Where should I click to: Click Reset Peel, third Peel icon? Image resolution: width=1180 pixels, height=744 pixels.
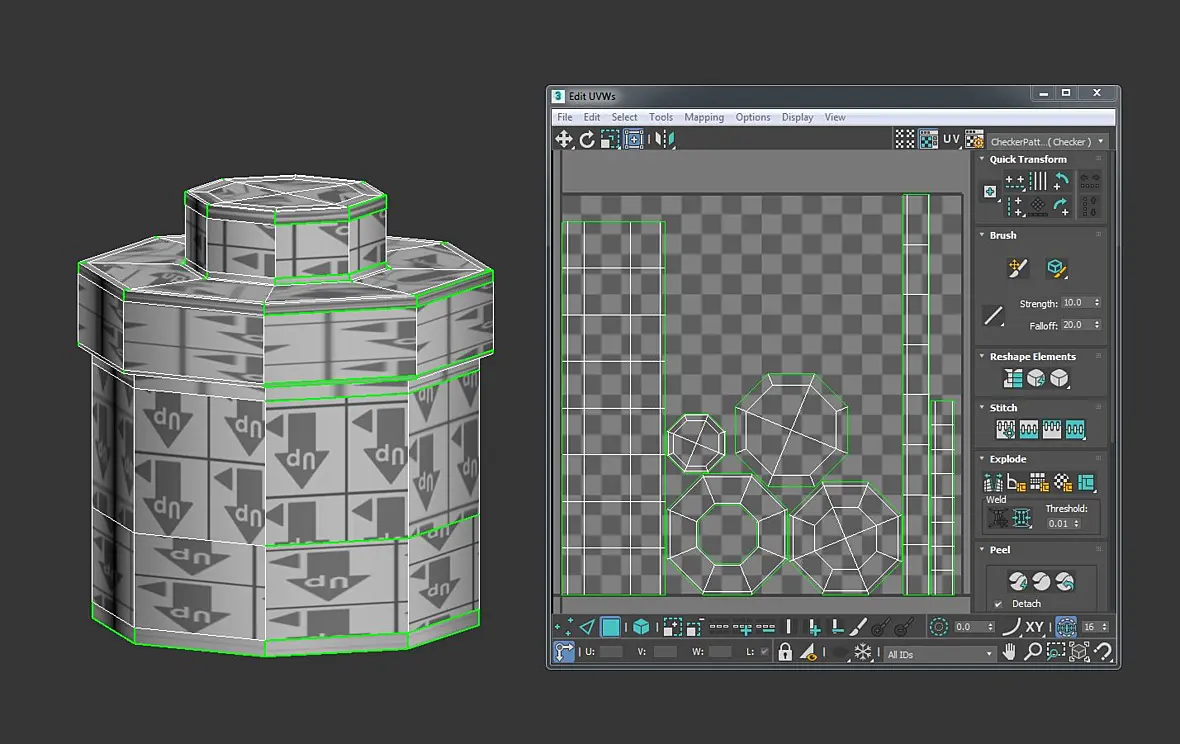1065,581
